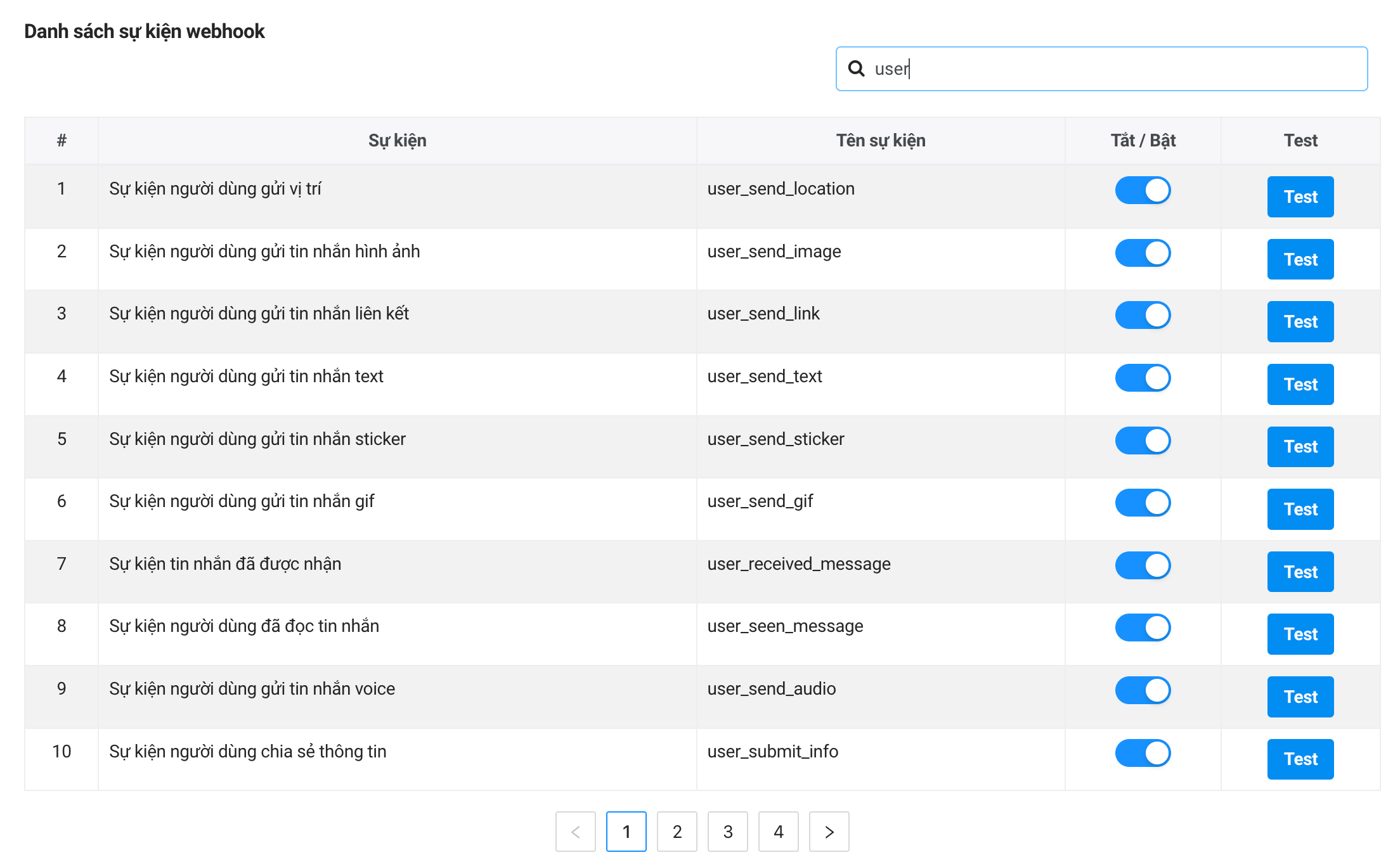Toggle the user_send_sticker switch
The width and height of the screenshot is (1400, 862).
1143,441
